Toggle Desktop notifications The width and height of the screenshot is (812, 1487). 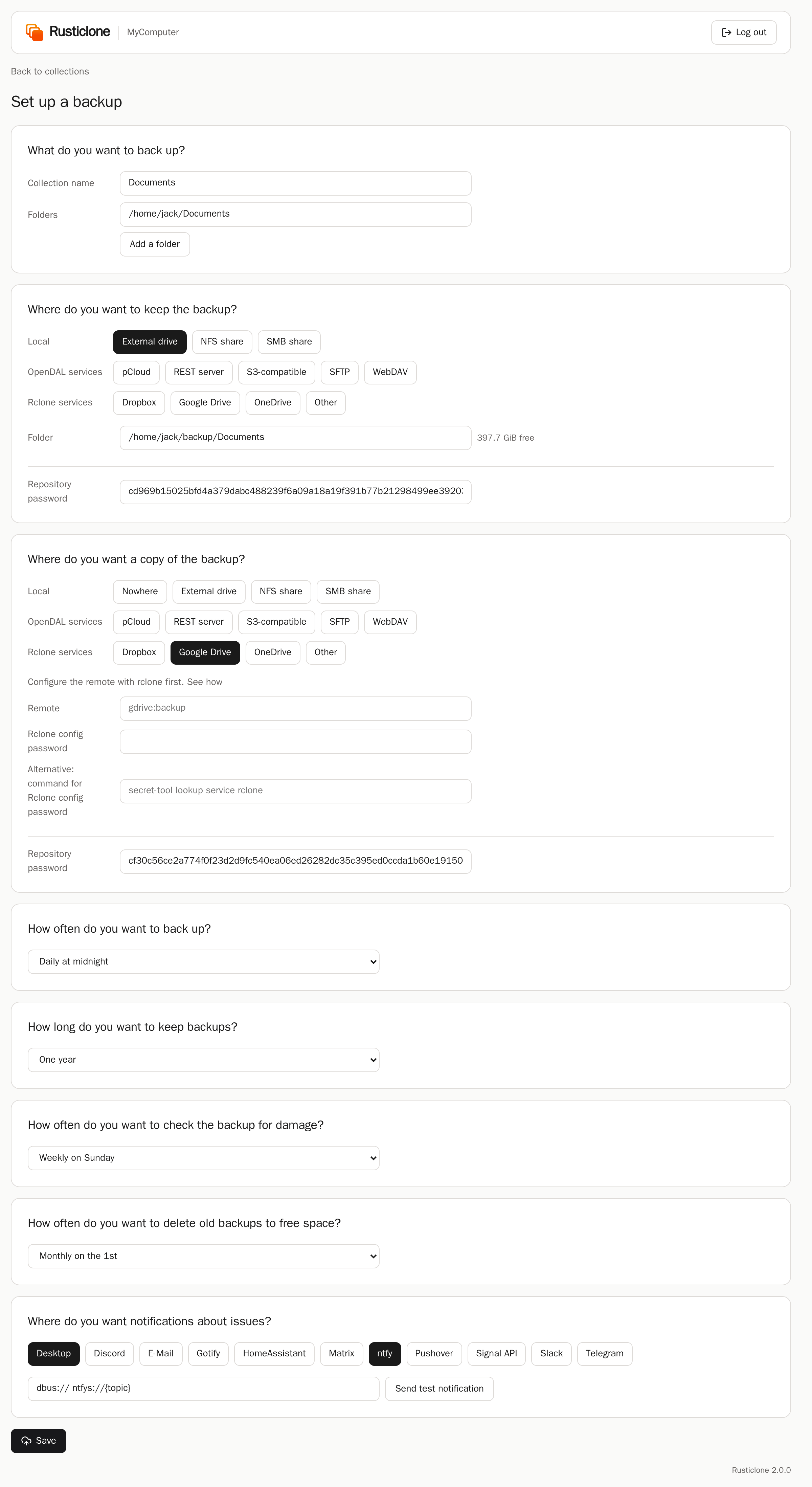pos(54,1354)
